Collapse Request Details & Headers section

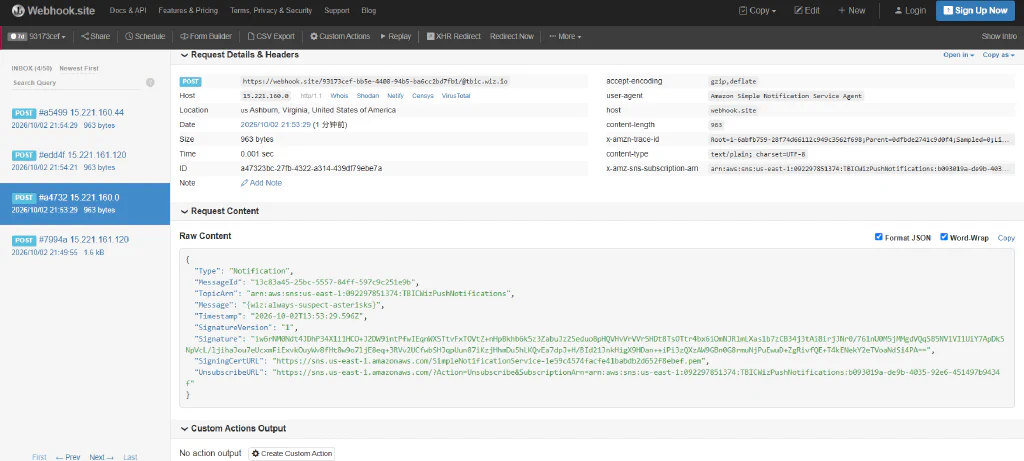tap(240, 55)
